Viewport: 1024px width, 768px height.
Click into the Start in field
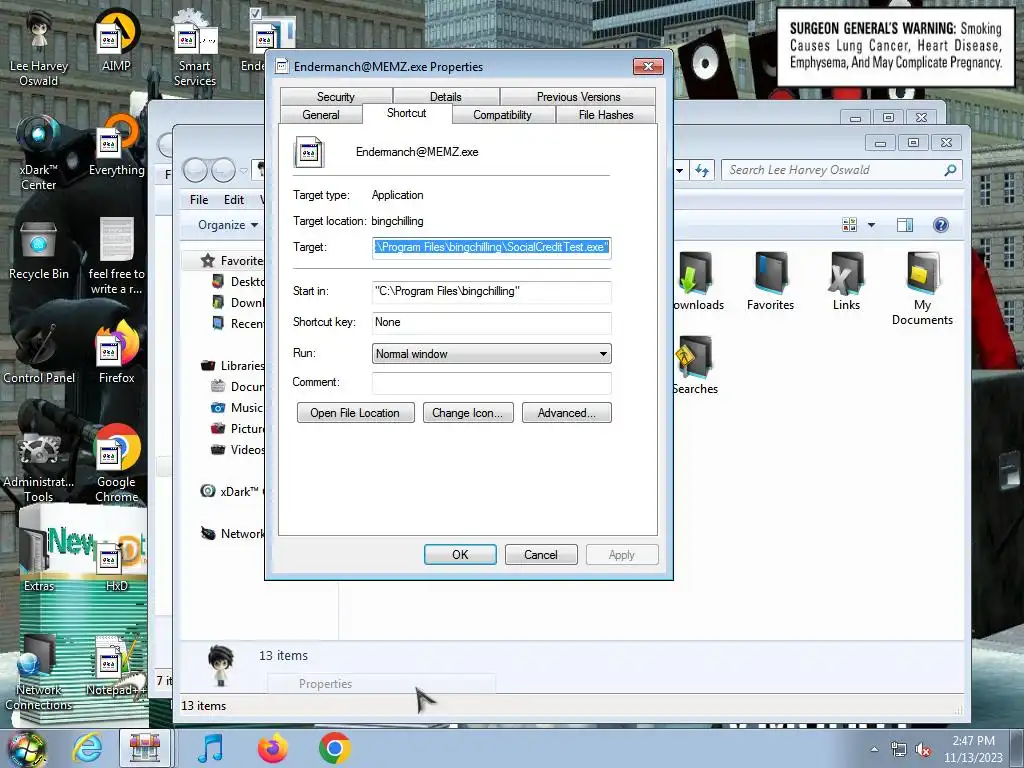[492, 291]
